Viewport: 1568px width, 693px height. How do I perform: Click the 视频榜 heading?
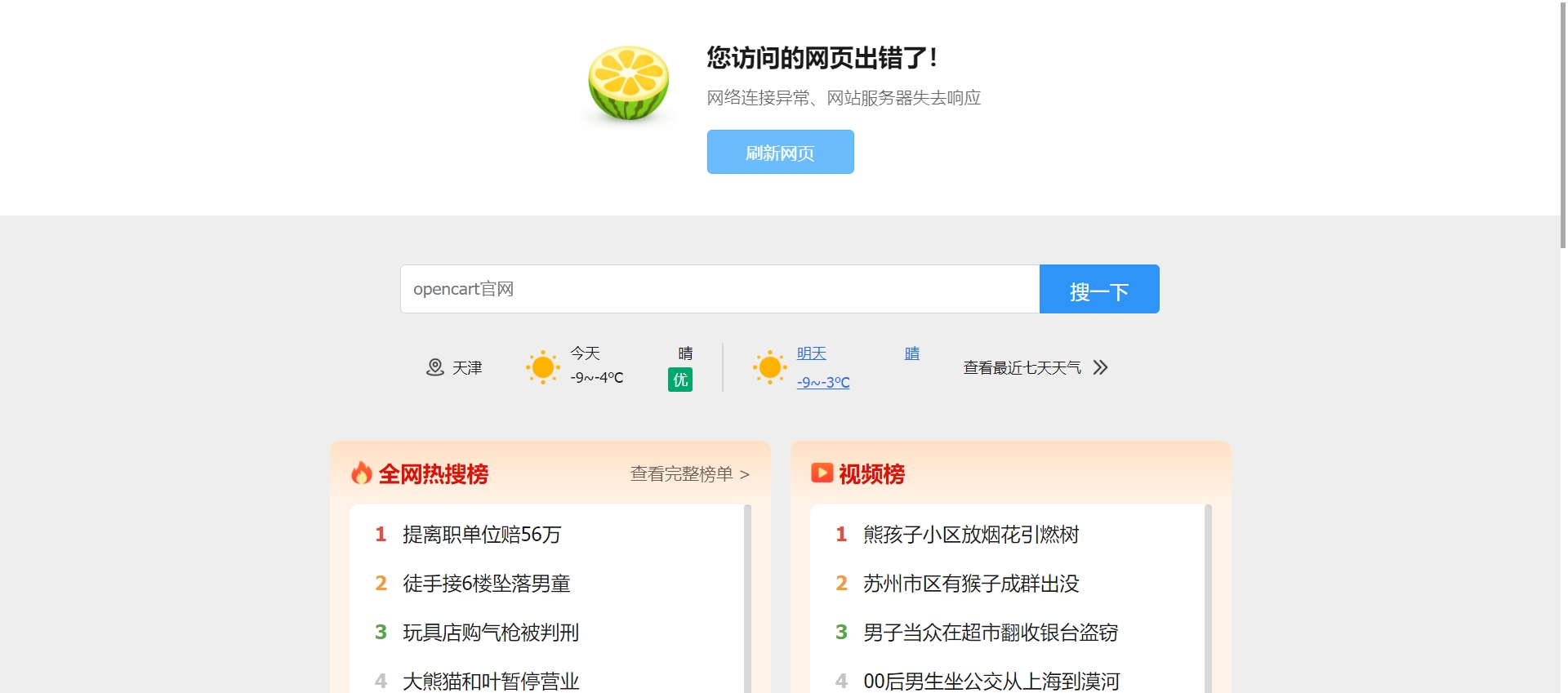(871, 474)
